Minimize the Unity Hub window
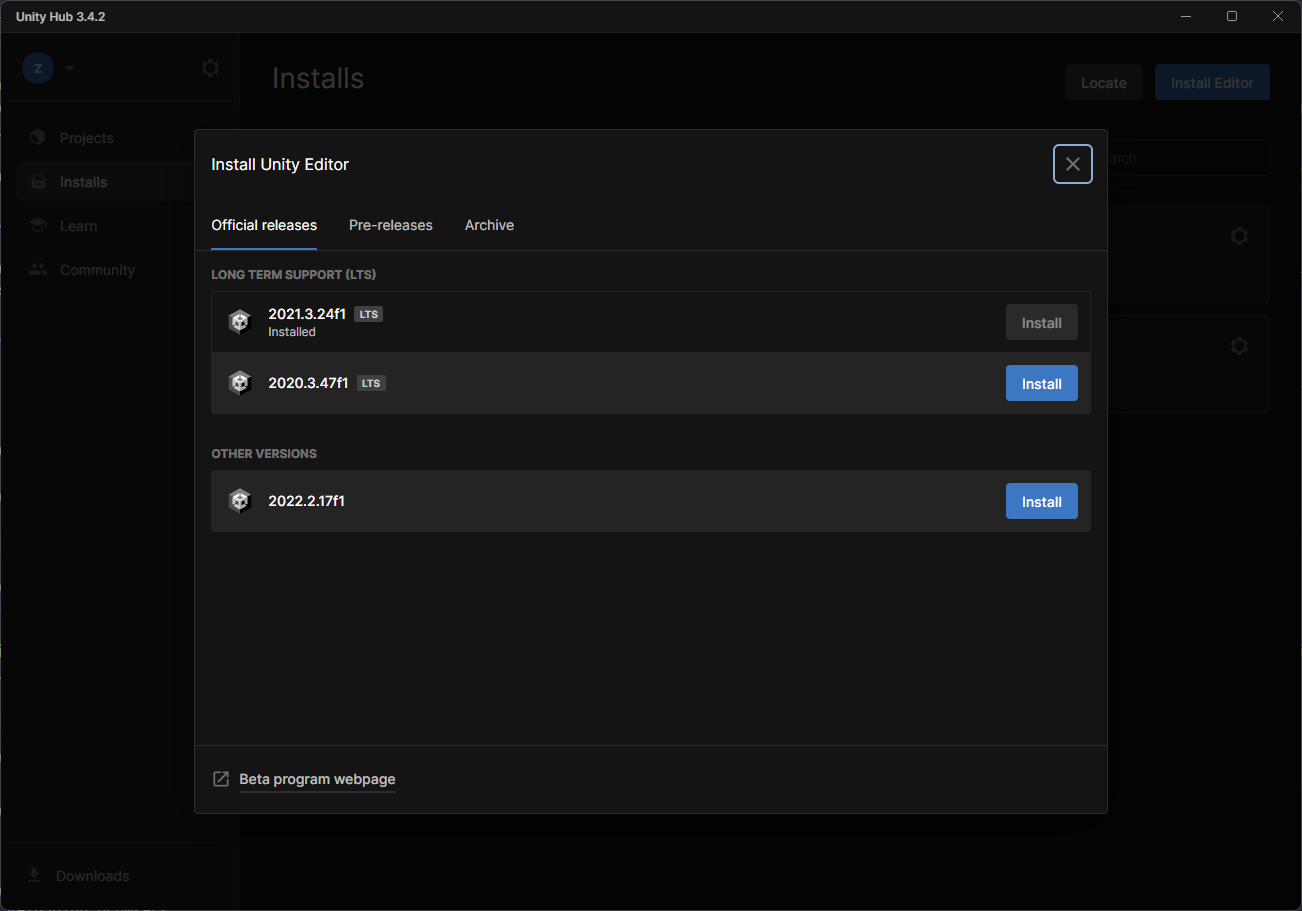This screenshot has width=1302, height=911. (x=1186, y=16)
